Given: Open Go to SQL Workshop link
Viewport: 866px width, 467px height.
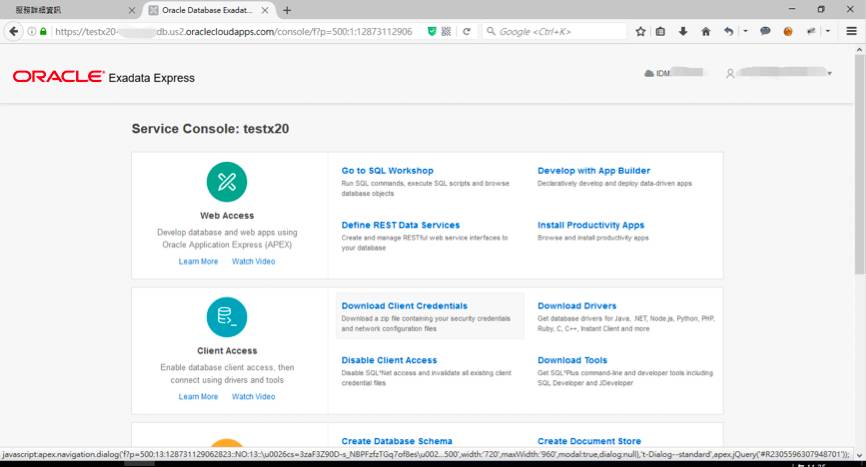Looking at the screenshot, I should point(387,171).
